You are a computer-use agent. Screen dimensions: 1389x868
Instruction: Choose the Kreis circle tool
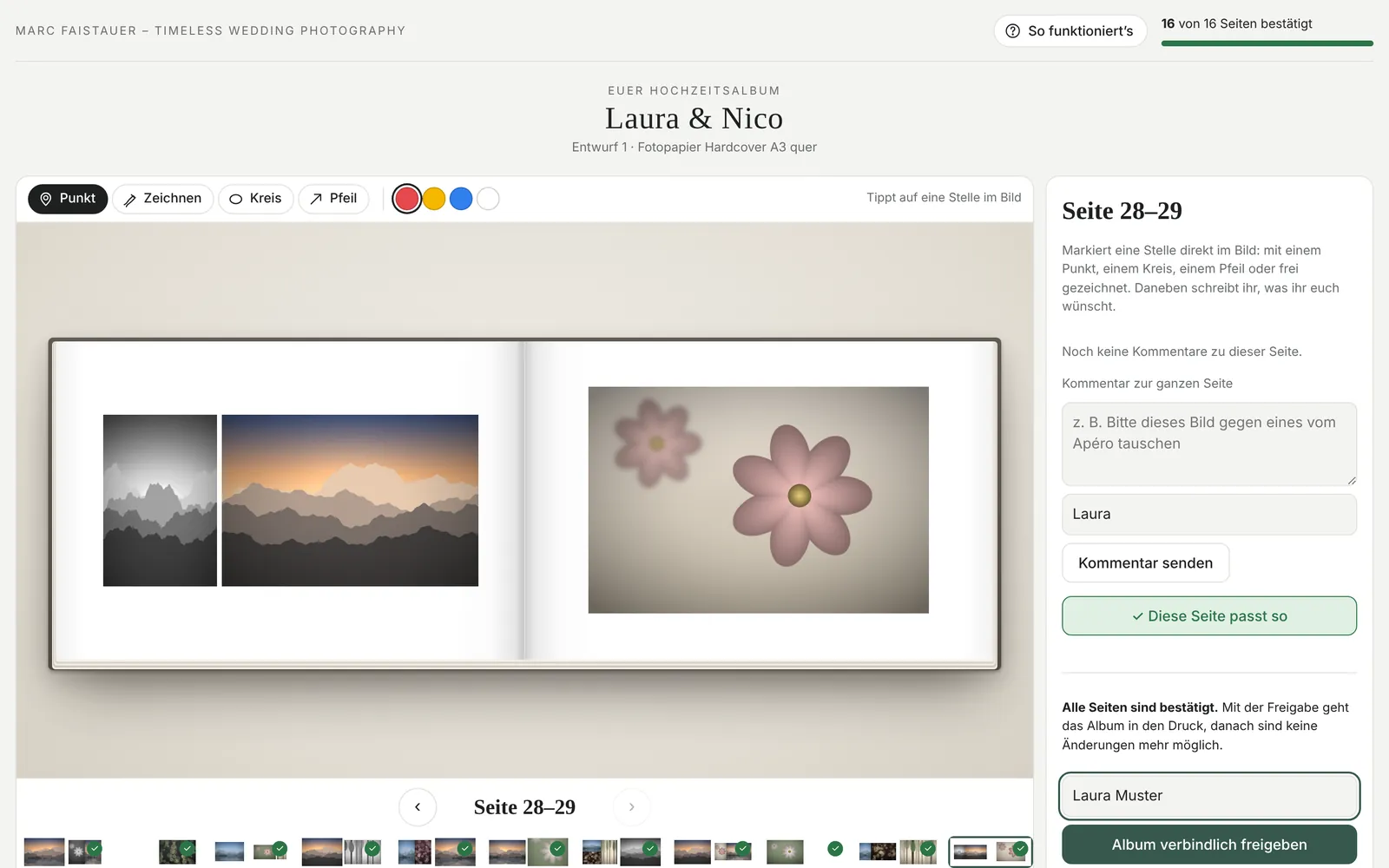point(256,199)
